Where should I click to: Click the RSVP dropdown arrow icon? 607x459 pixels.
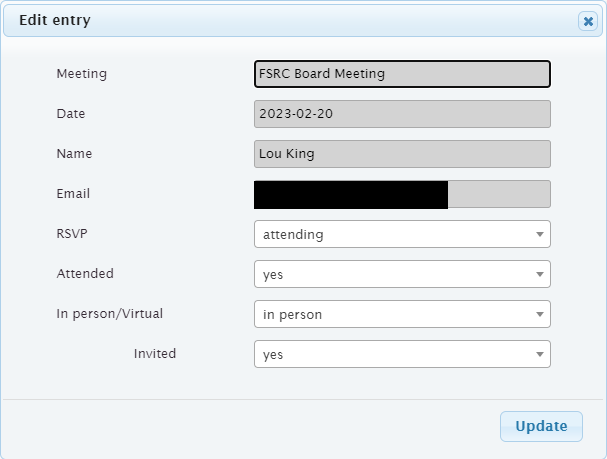(540, 234)
